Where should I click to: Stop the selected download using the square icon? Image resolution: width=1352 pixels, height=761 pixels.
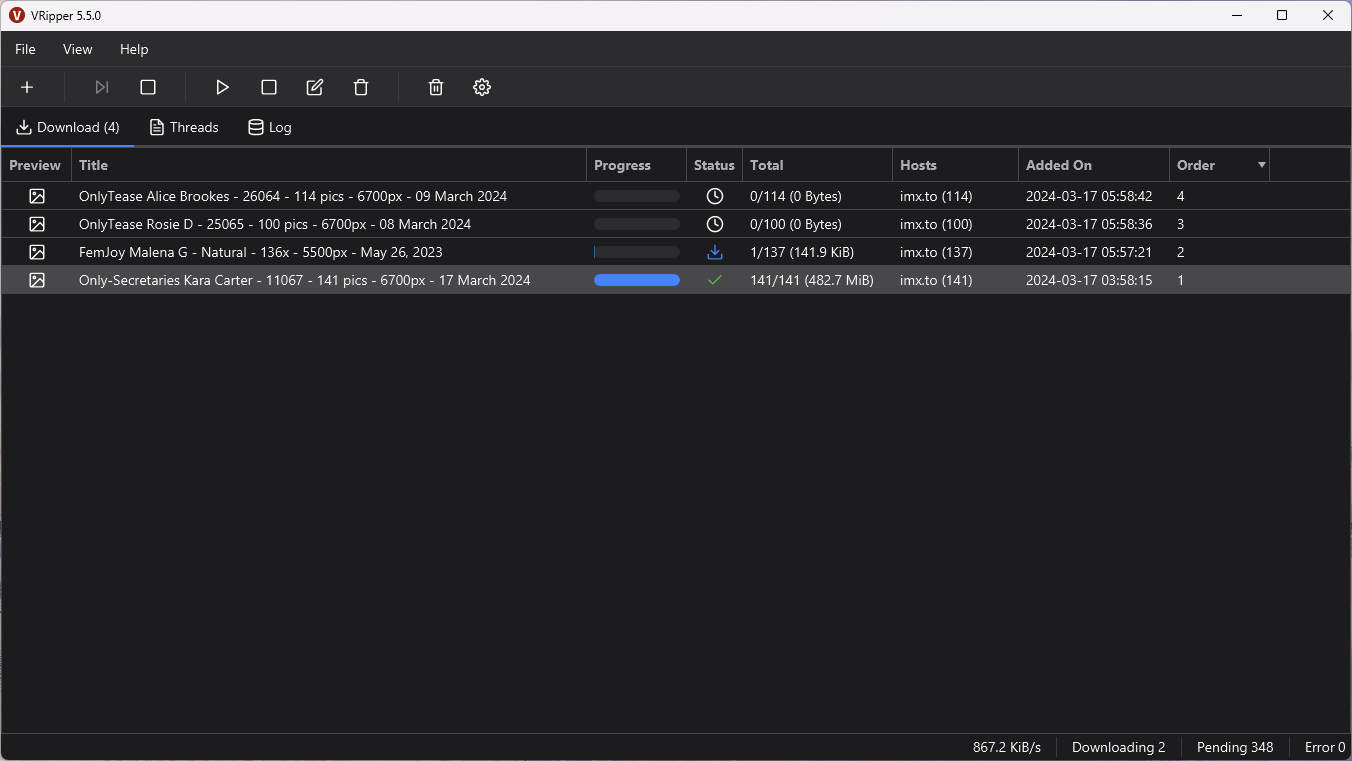tap(269, 87)
